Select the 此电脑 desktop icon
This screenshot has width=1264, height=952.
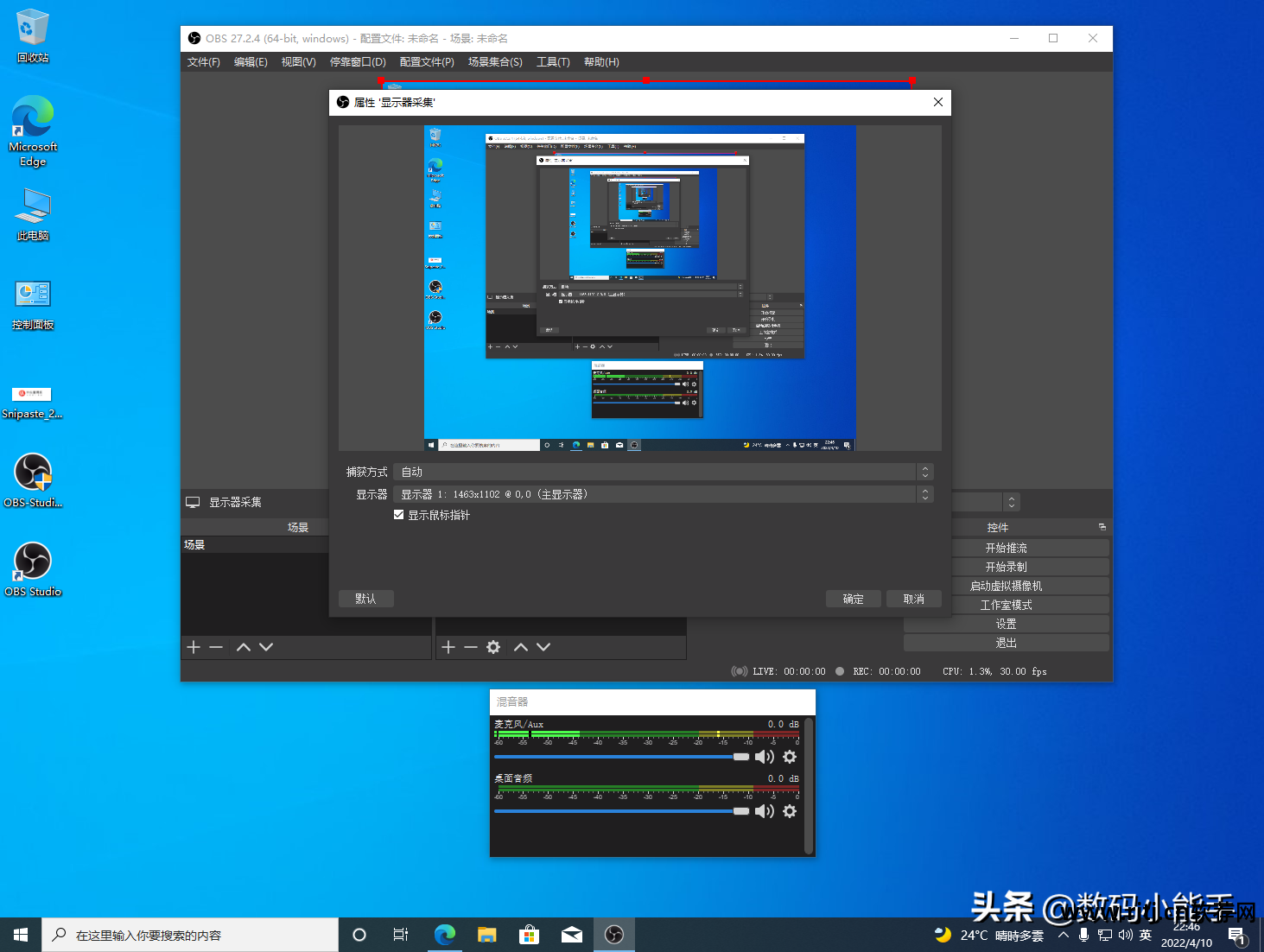tap(33, 214)
